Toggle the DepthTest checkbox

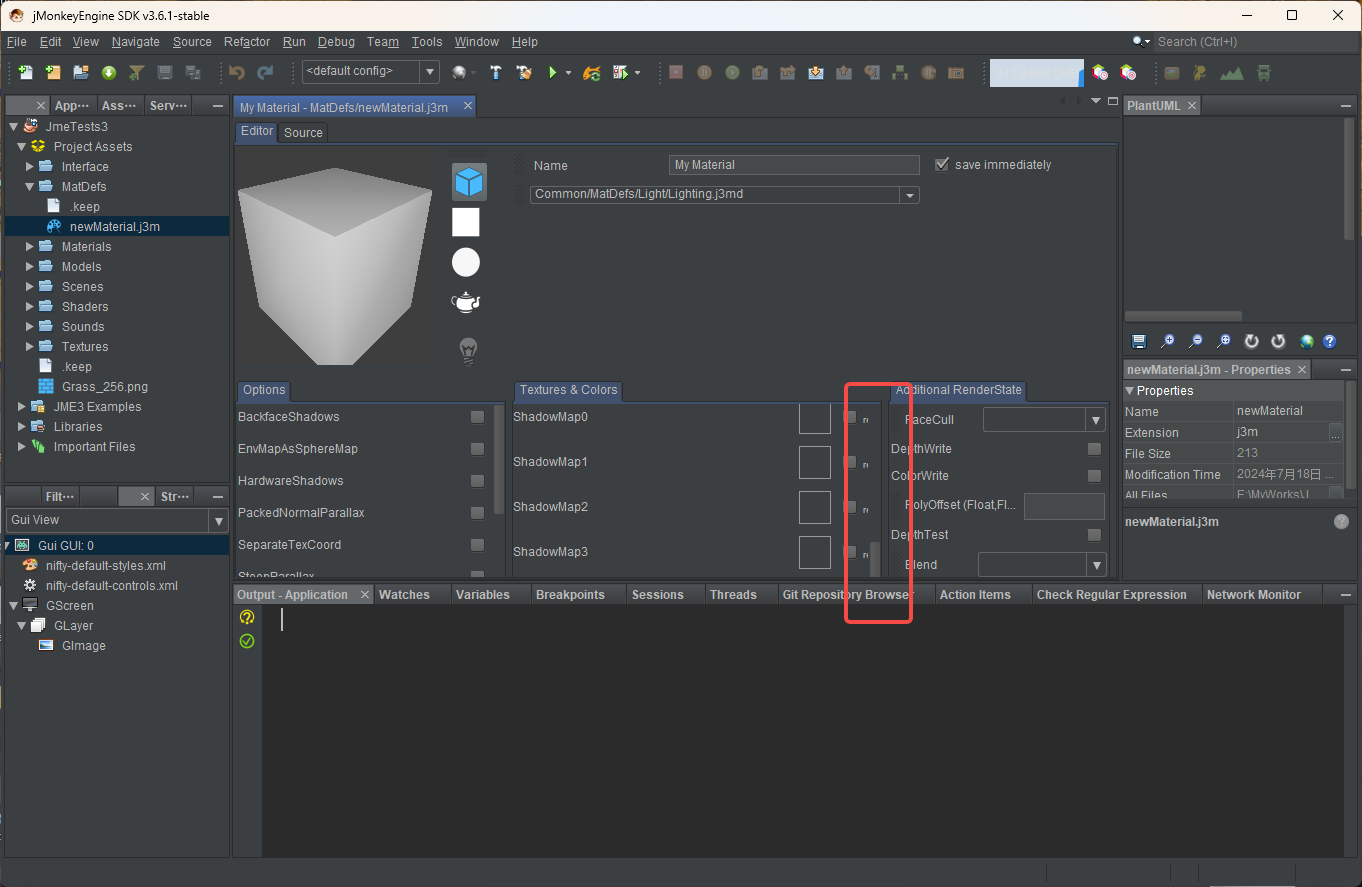[x=1094, y=535]
